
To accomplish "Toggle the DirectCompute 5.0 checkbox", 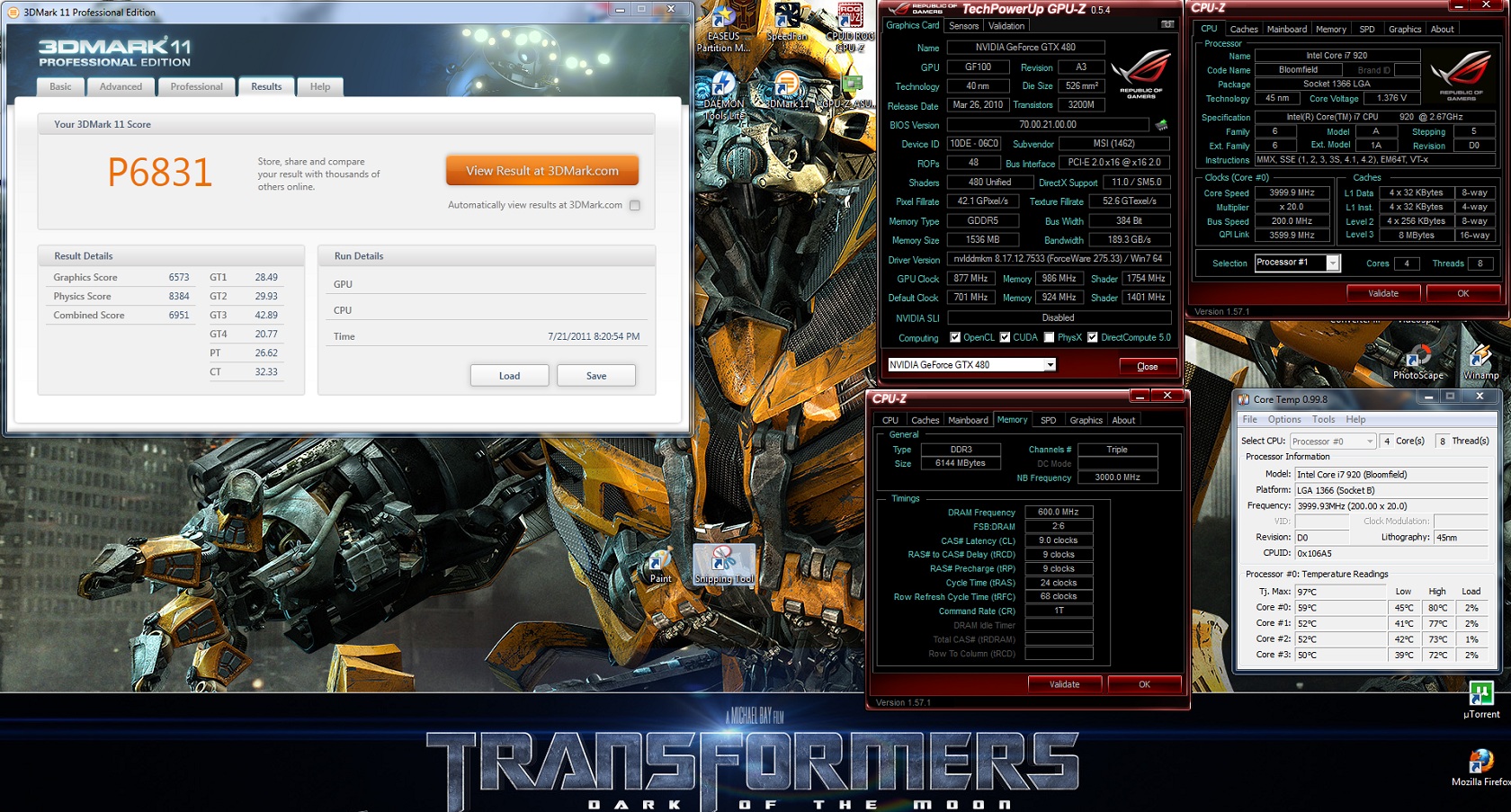I will 1092,337.
